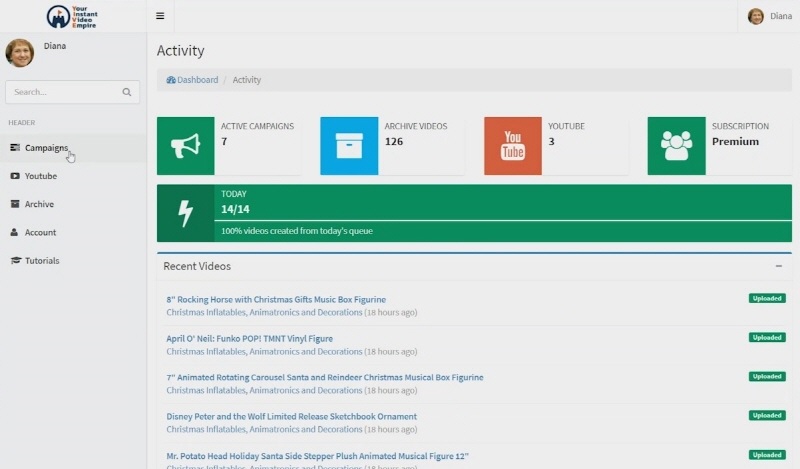Click the Subscription users group tile
This screenshot has width=800, height=469.
(677, 146)
